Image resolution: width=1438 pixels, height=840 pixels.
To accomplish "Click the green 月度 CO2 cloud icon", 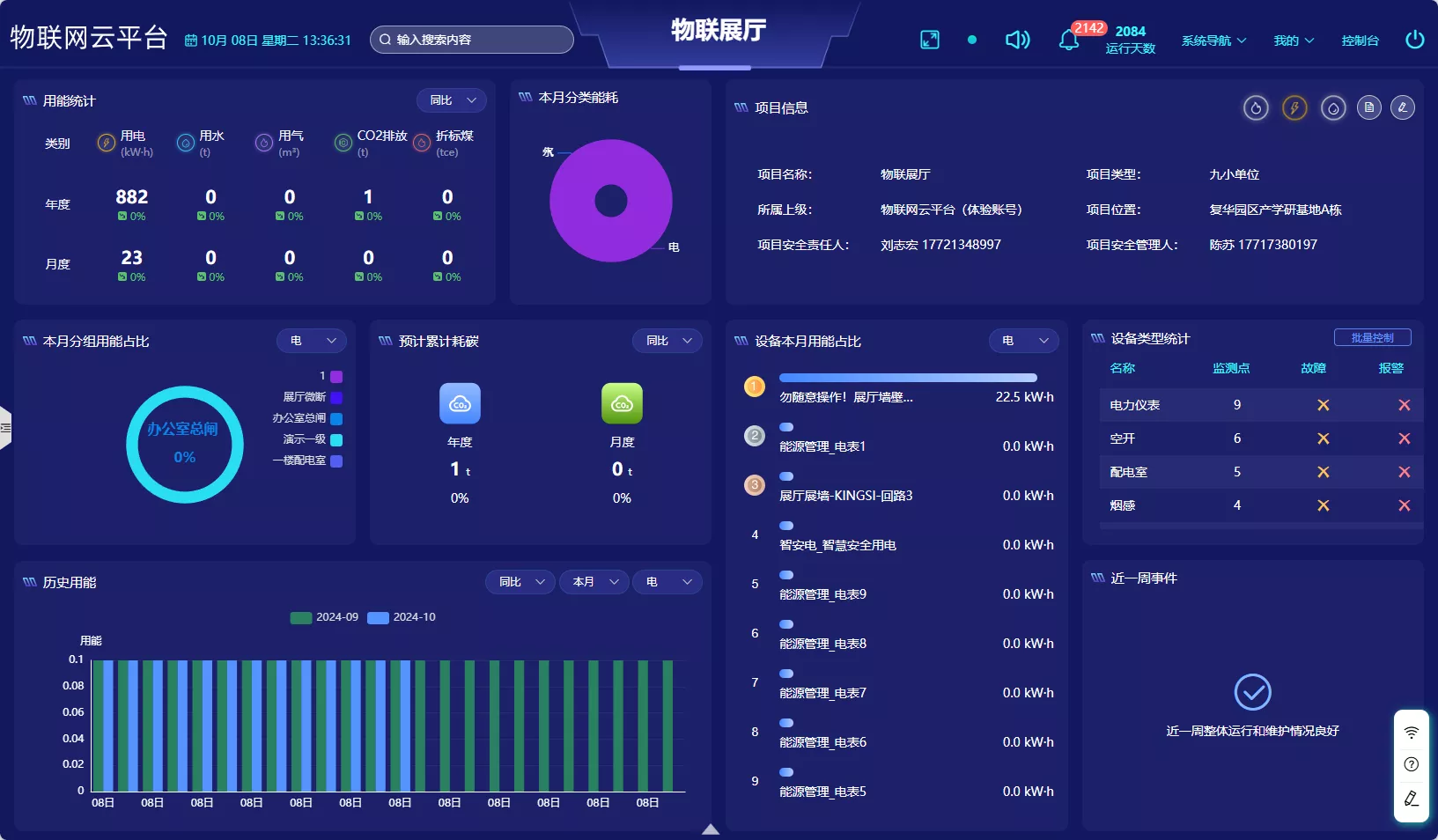I will pos(622,403).
